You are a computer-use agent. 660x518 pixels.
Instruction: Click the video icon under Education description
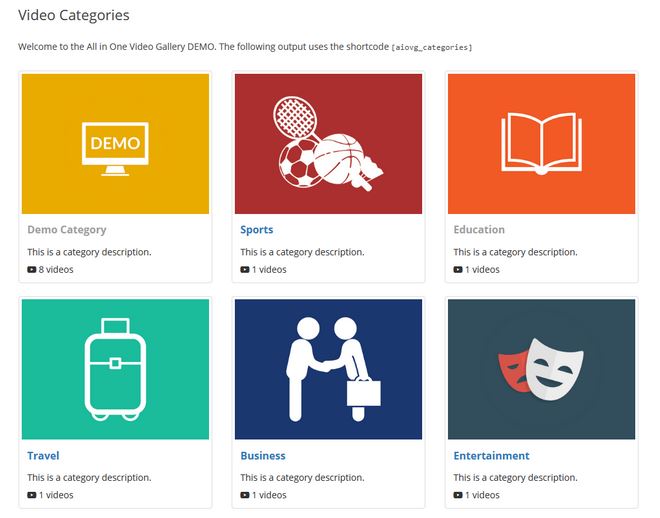click(x=458, y=270)
